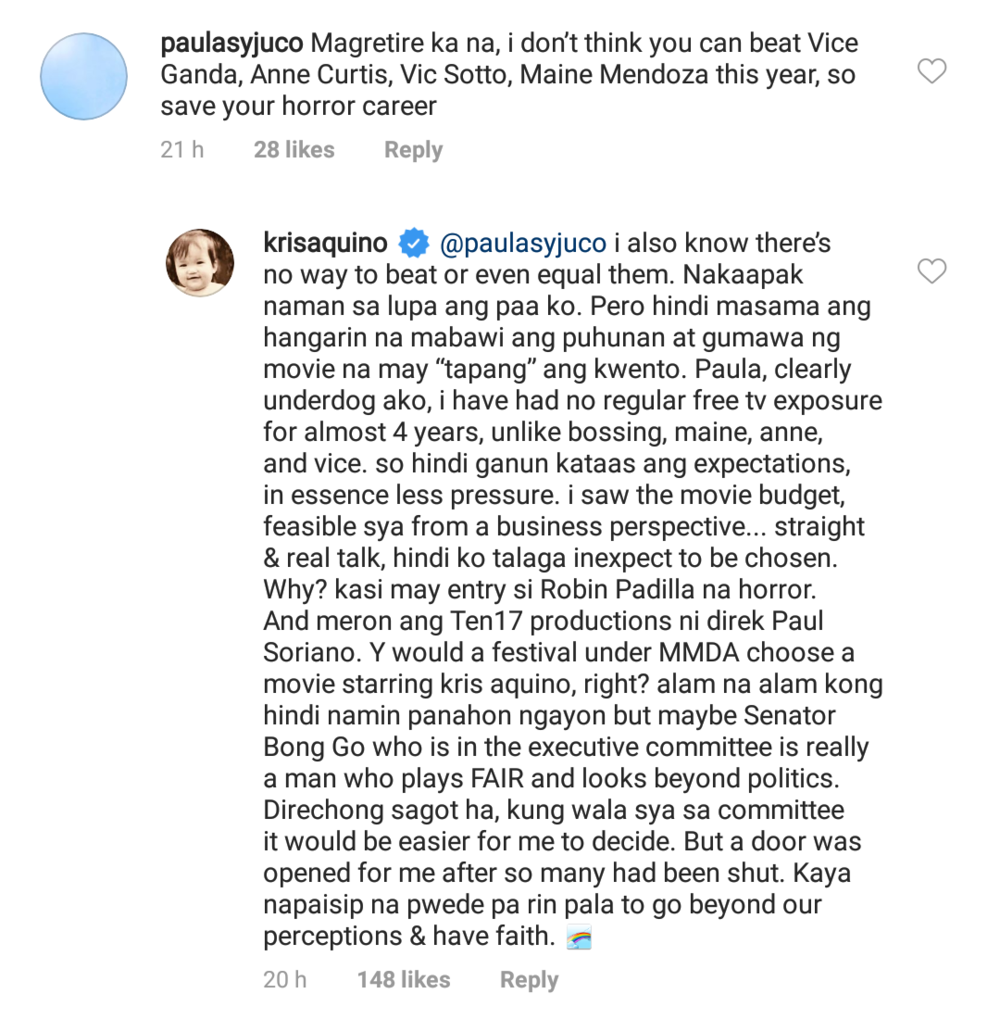The height and width of the screenshot is (1019, 1000).
Task: Open krisaquino's baby photo avatar
Action: click(x=200, y=263)
